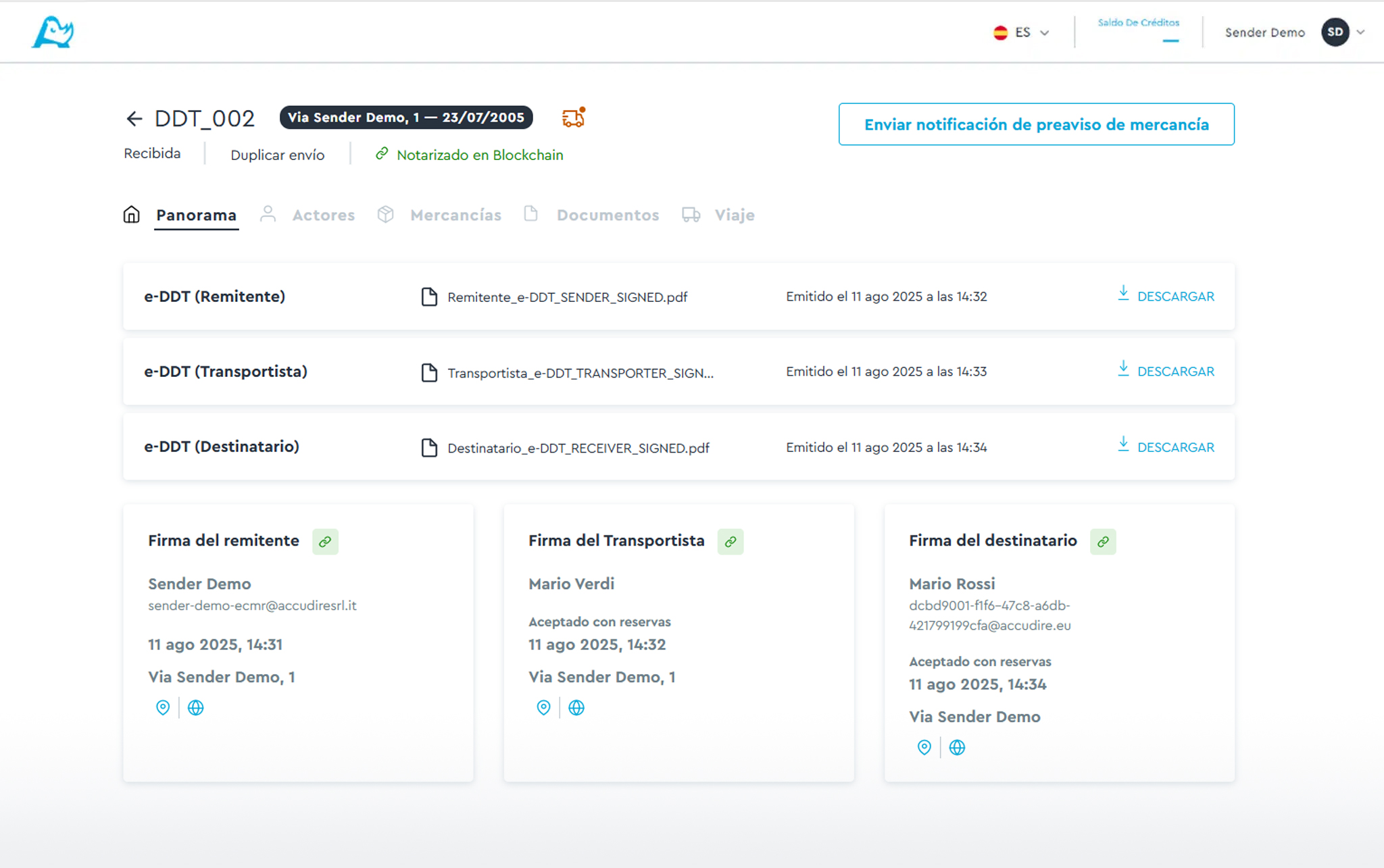
Task: Click globe icon in destinatario signature card
Action: (957, 747)
